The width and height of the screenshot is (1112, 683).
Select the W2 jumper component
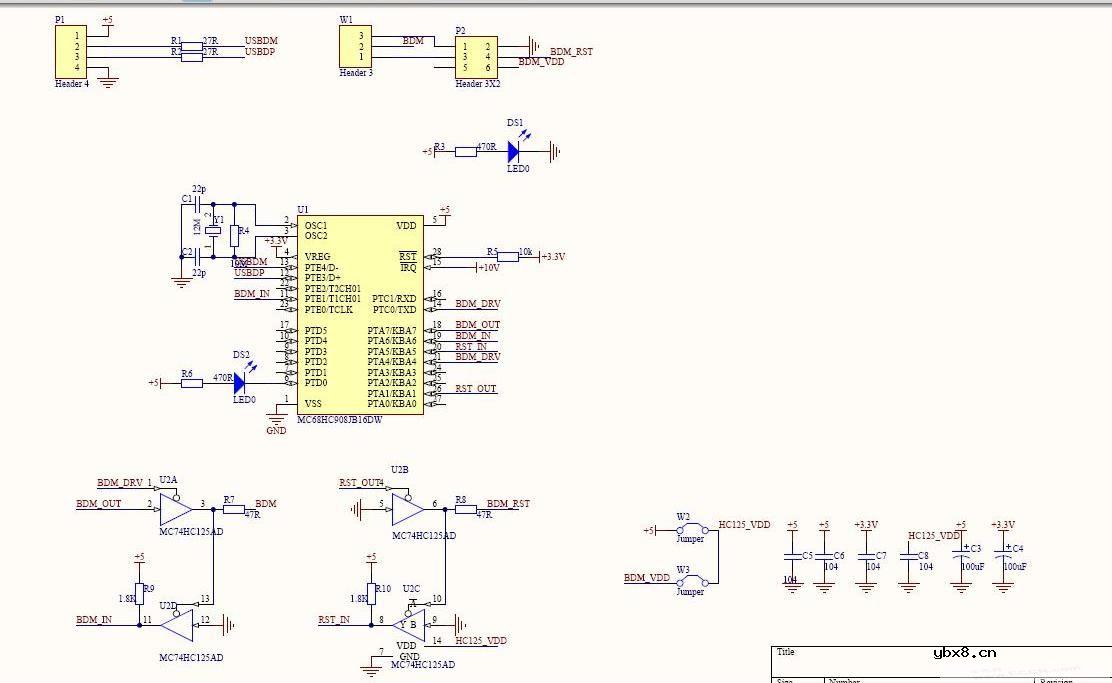[690, 528]
